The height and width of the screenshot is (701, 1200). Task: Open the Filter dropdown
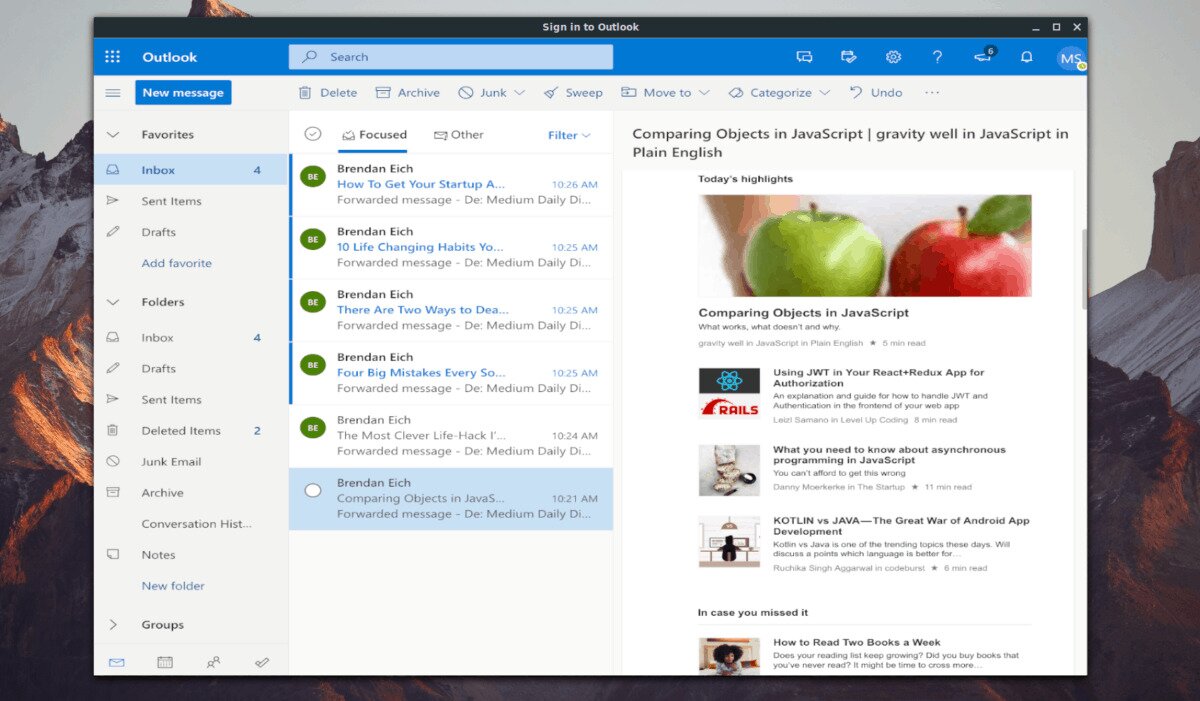click(x=569, y=135)
